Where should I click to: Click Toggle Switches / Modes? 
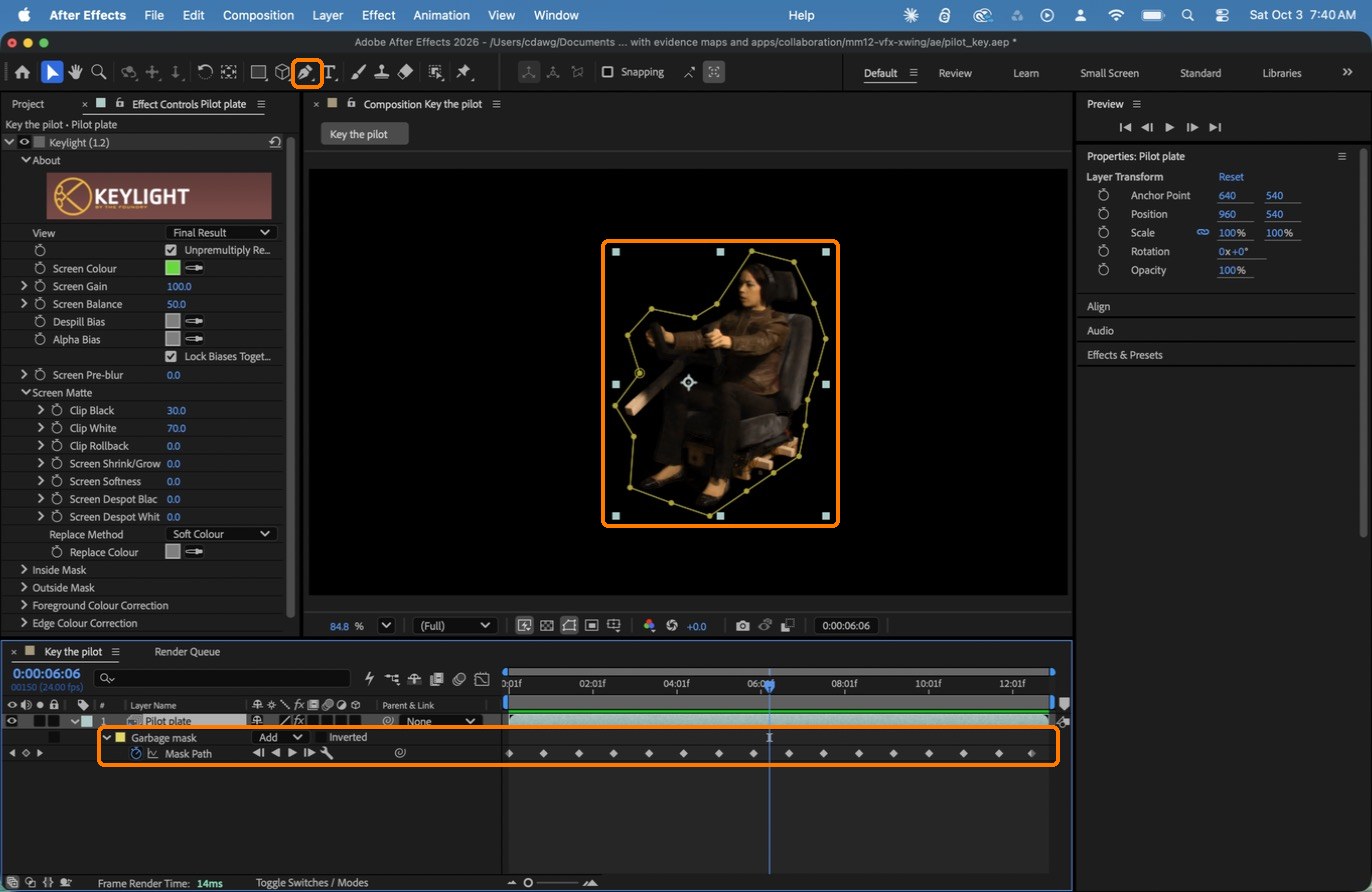[312, 883]
